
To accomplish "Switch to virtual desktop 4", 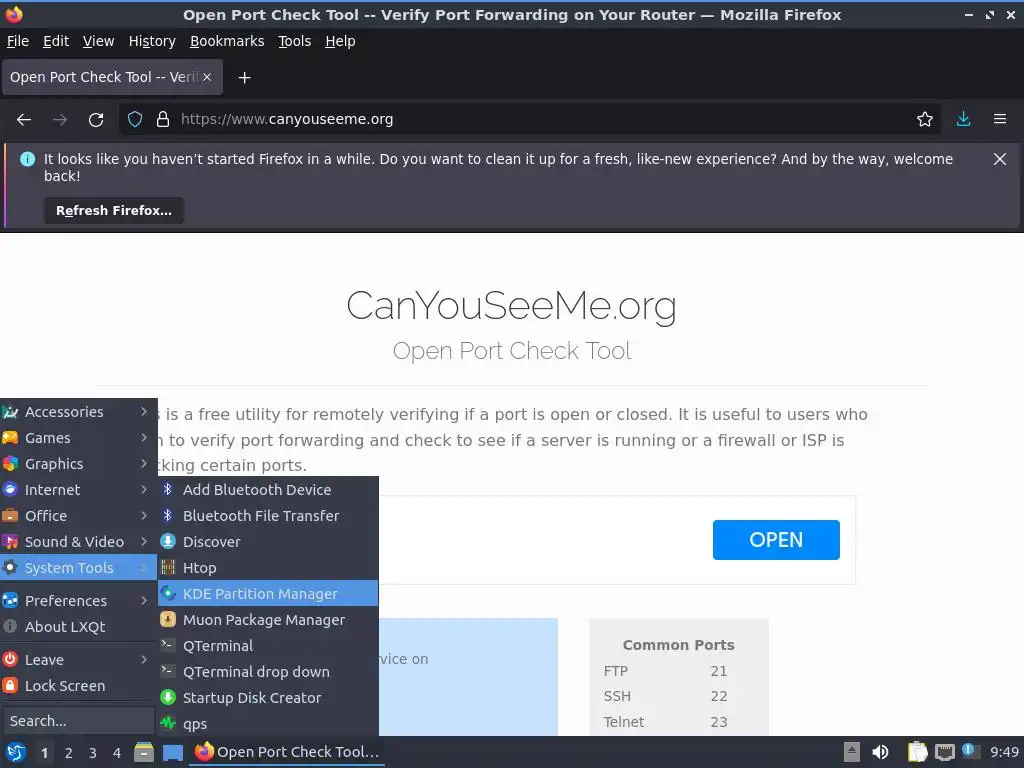I will click(x=116, y=753).
